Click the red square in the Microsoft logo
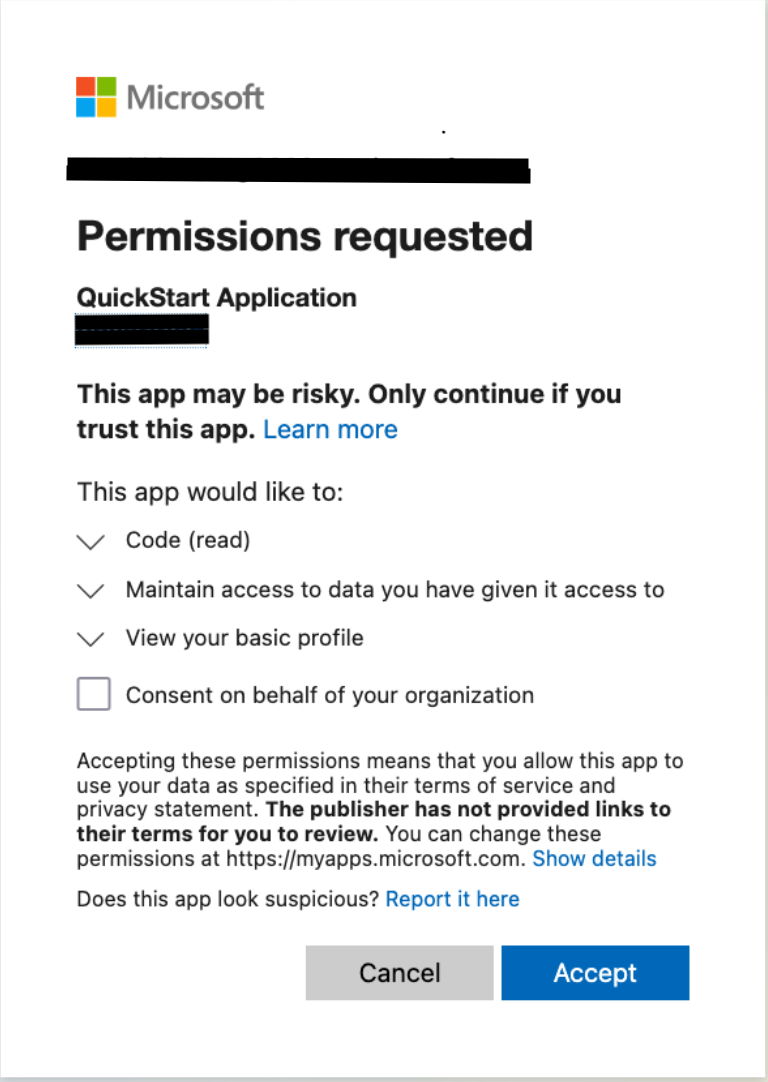The image size is (768, 1082). click(x=84, y=84)
